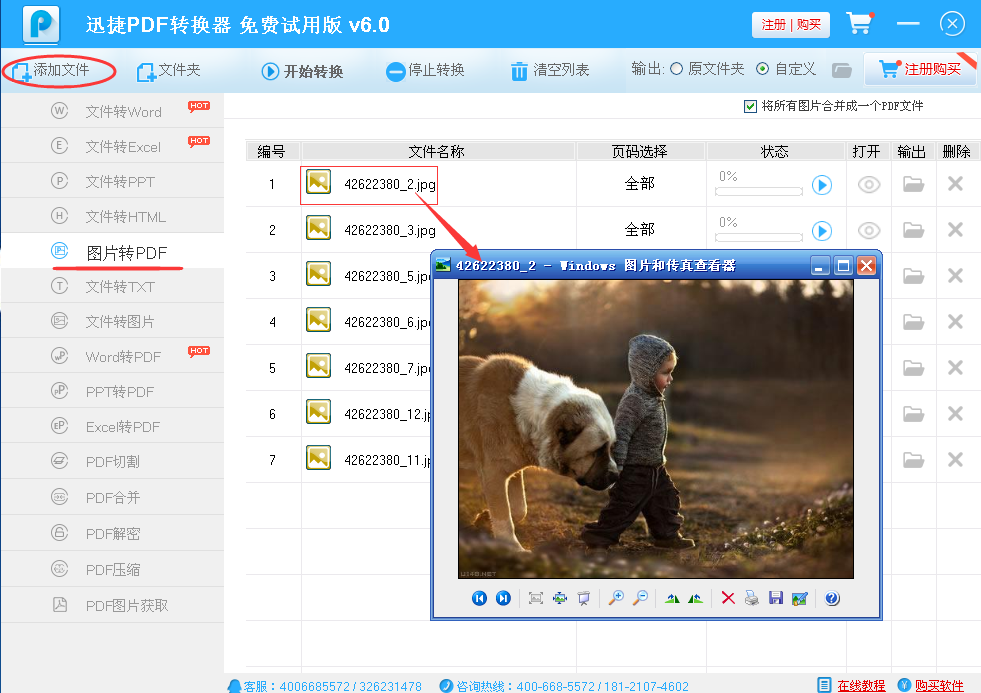Help icon in picture viewer toolbar

pyautogui.click(x=832, y=599)
